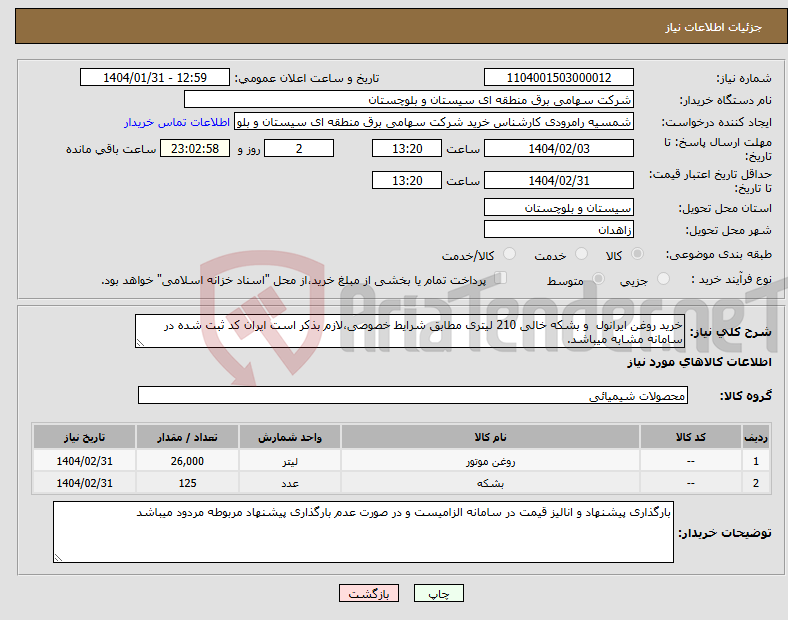
Task: Click the unit cell لیتر
Action: (x=290, y=461)
